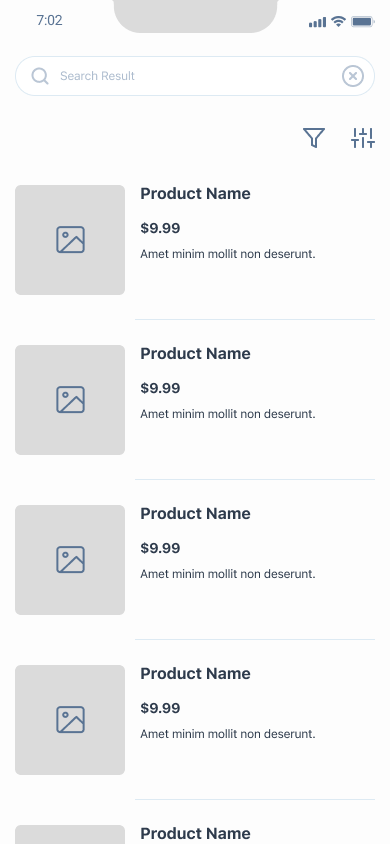Tap the $9.99 price of third product
The height and width of the screenshot is (844, 390).
pos(160,548)
